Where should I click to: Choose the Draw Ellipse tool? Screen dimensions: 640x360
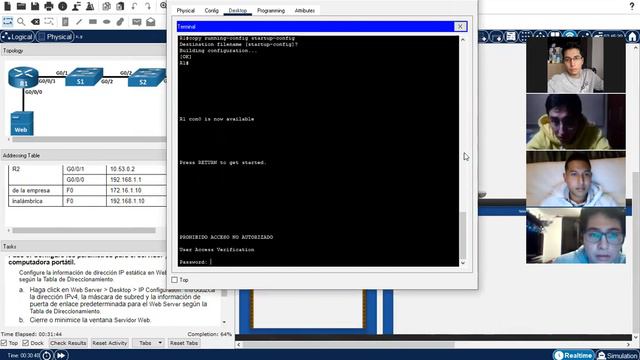point(107,22)
